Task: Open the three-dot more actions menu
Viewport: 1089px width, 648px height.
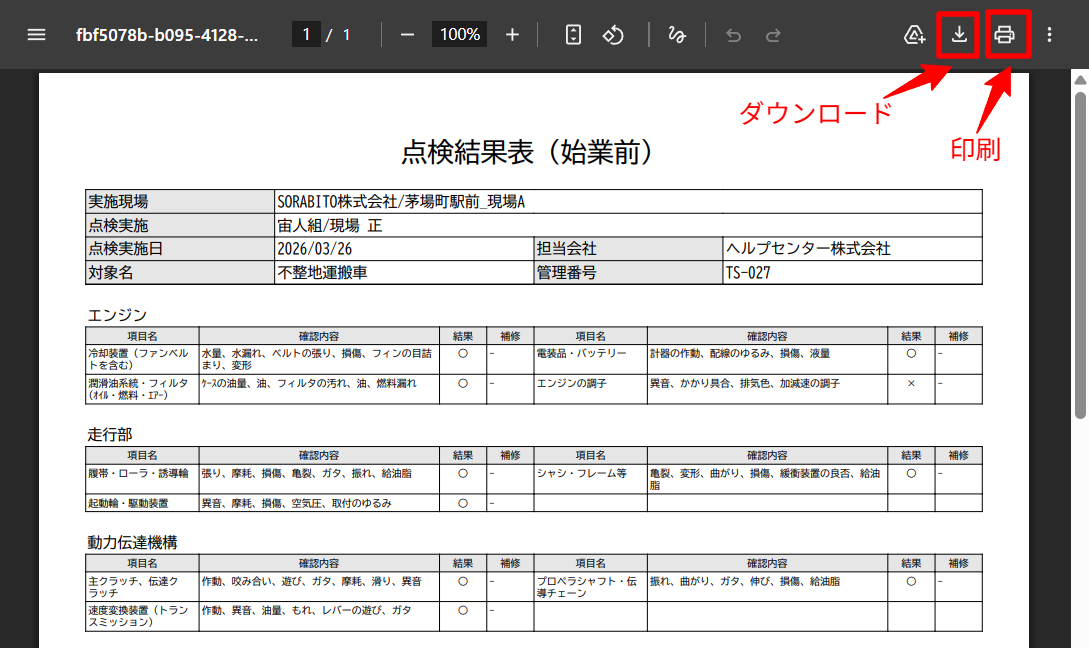Action: (1049, 35)
